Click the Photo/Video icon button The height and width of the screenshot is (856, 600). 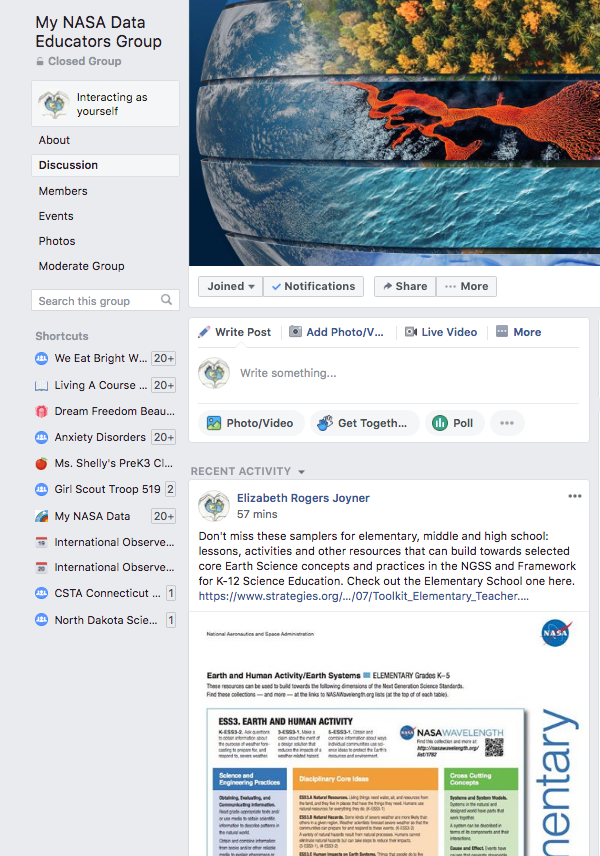(x=214, y=423)
